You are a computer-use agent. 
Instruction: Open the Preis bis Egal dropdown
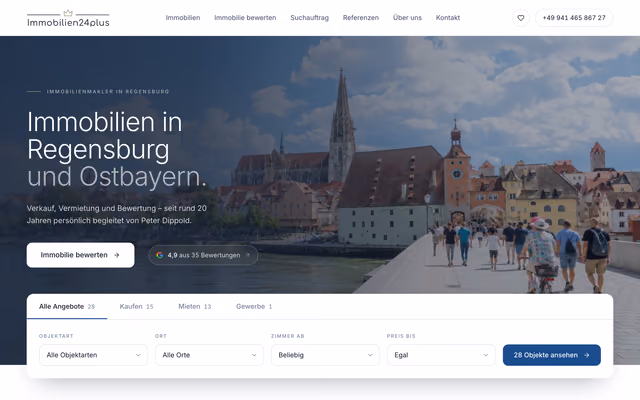point(441,355)
